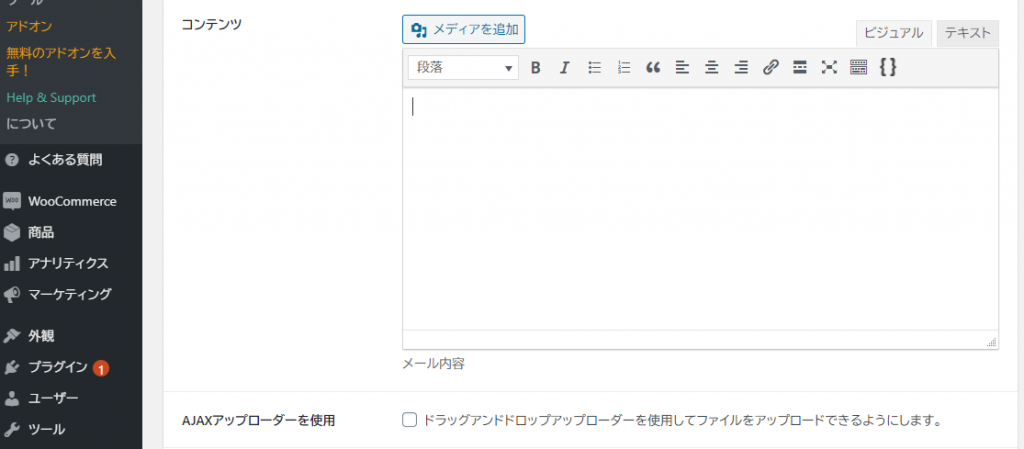Open the 商品 products menu

point(40,232)
